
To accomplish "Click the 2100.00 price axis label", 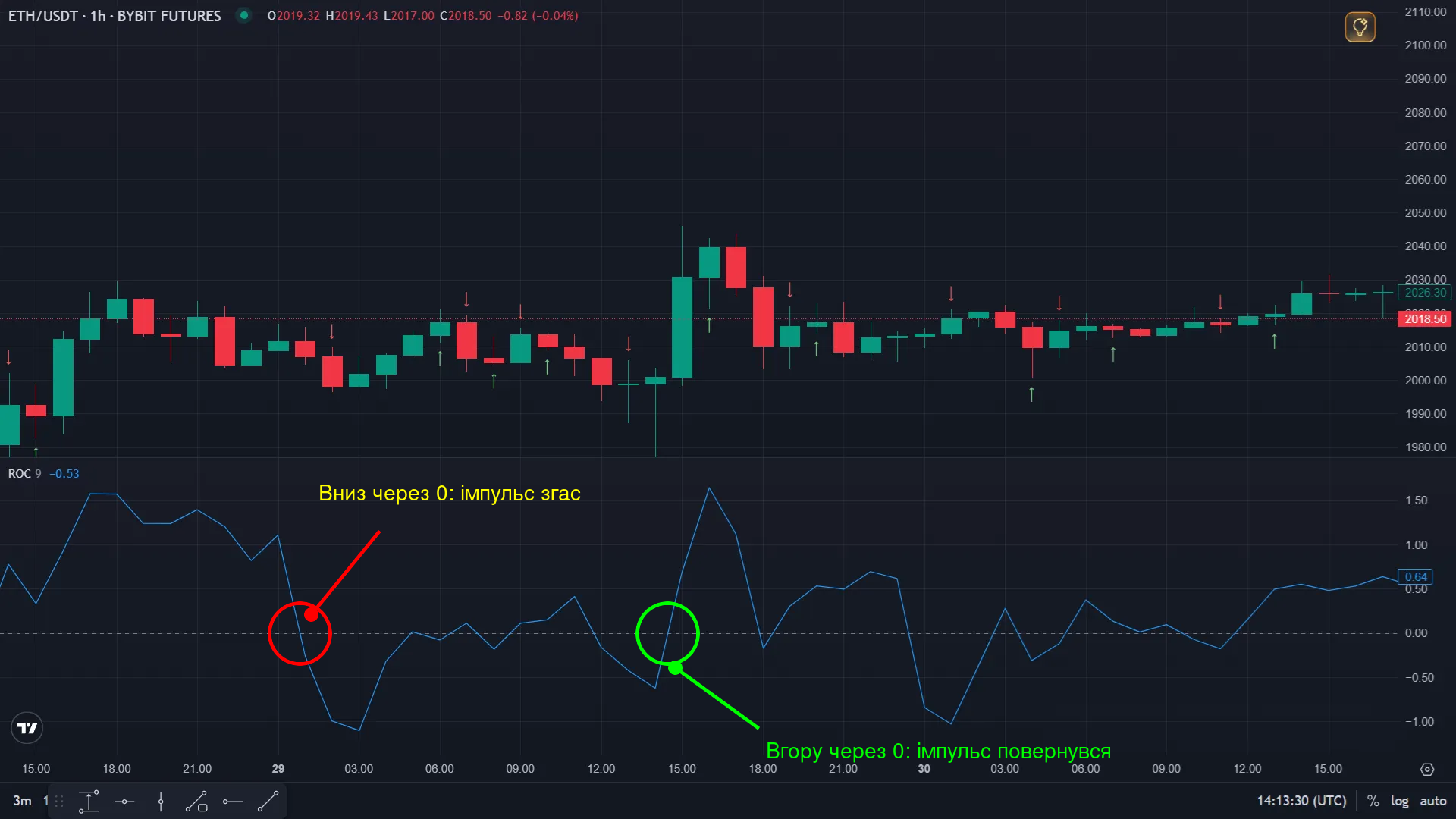I will click(1426, 45).
